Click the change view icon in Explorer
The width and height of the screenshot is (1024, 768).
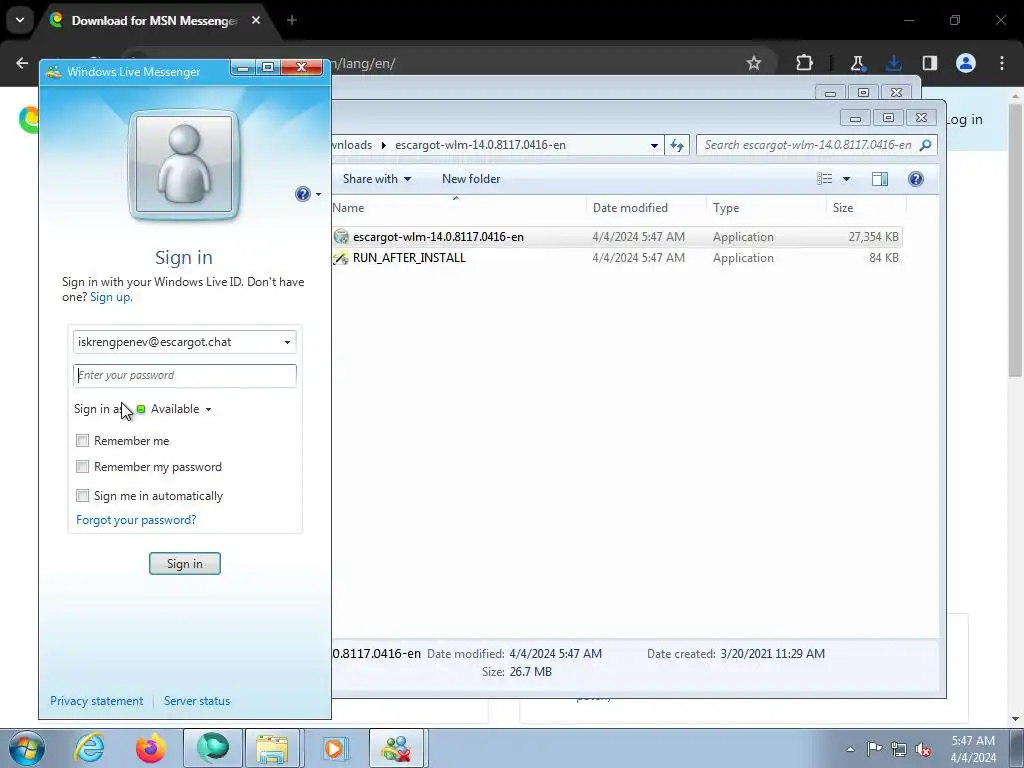pyautogui.click(x=825, y=179)
